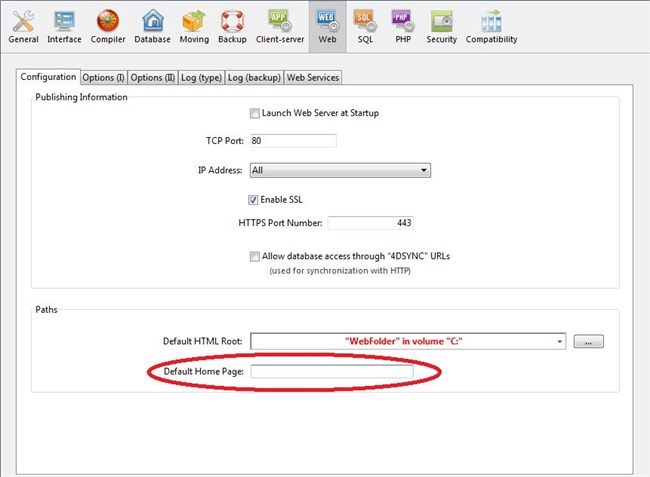The image size is (650, 477).
Task: Click the browse button for HTML Root
Action: tap(590, 342)
